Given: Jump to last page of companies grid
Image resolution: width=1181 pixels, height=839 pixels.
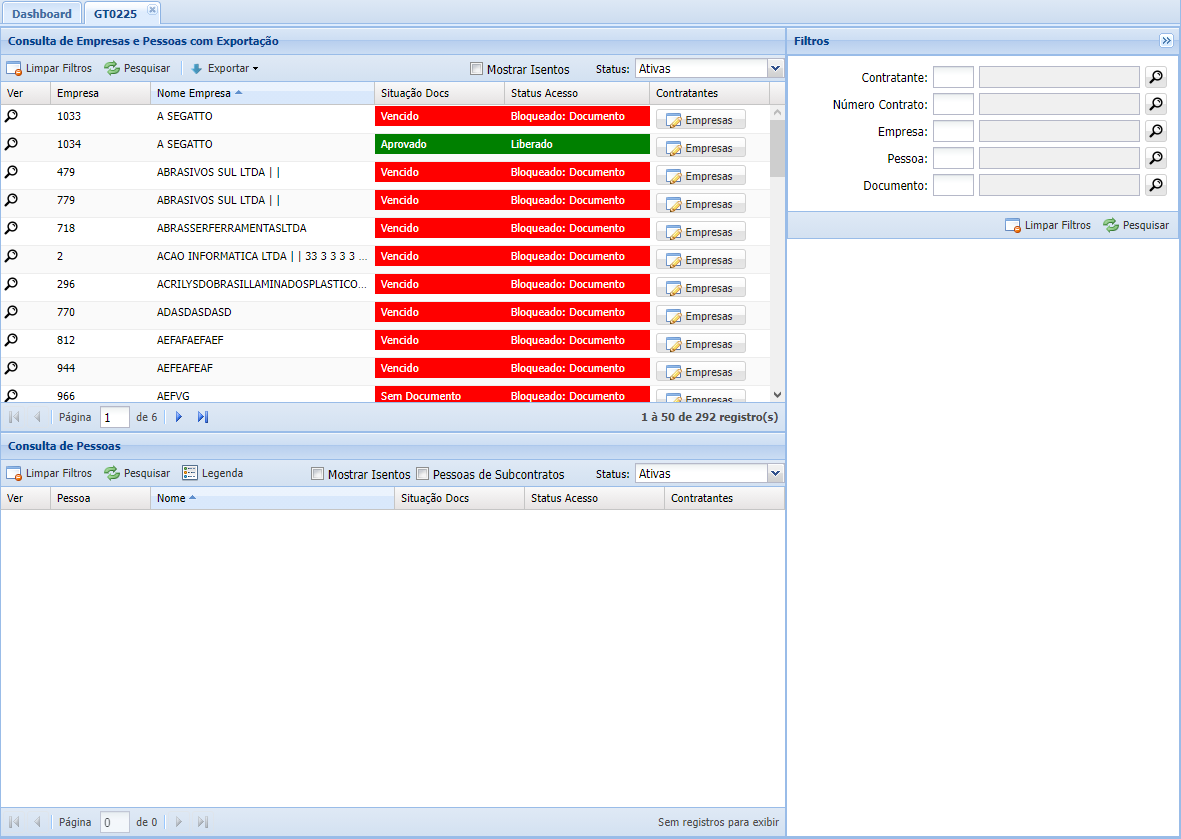Looking at the screenshot, I should click(x=203, y=416).
